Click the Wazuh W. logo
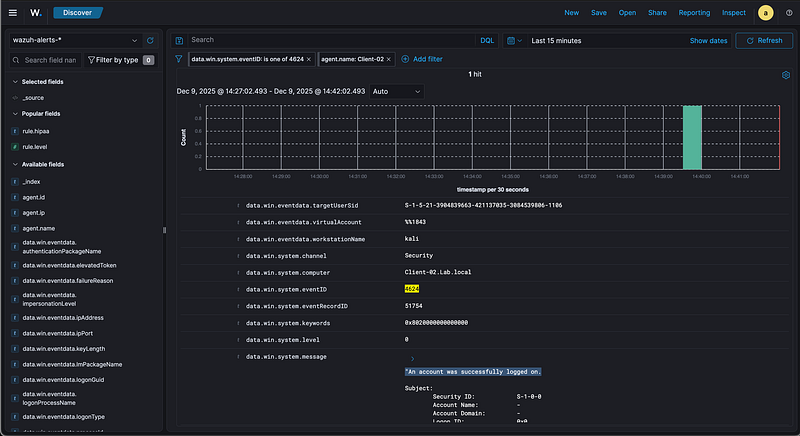Viewport: 800px width, 436px height. [36, 13]
